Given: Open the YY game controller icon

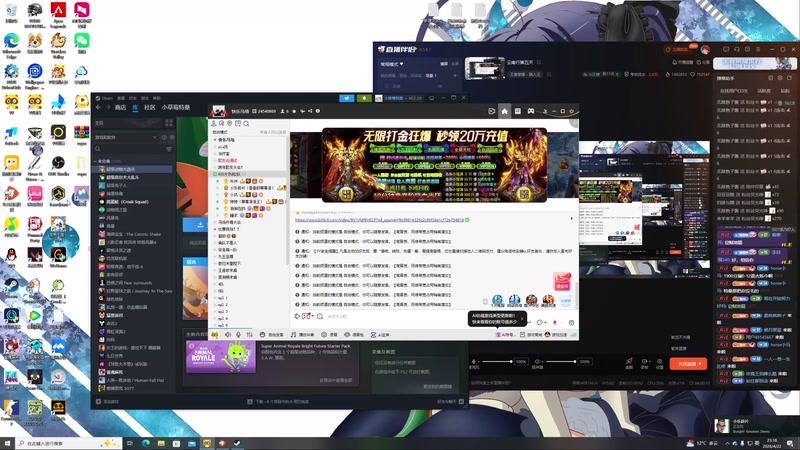Looking at the screenshot, I should [531, 111].
